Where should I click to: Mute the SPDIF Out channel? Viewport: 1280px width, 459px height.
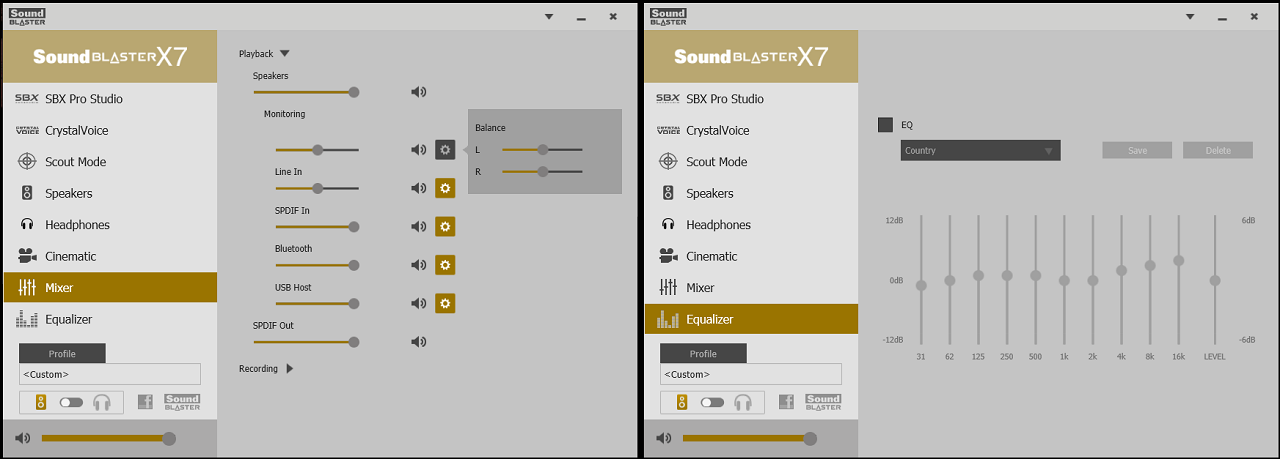click(x=418, y=342)
